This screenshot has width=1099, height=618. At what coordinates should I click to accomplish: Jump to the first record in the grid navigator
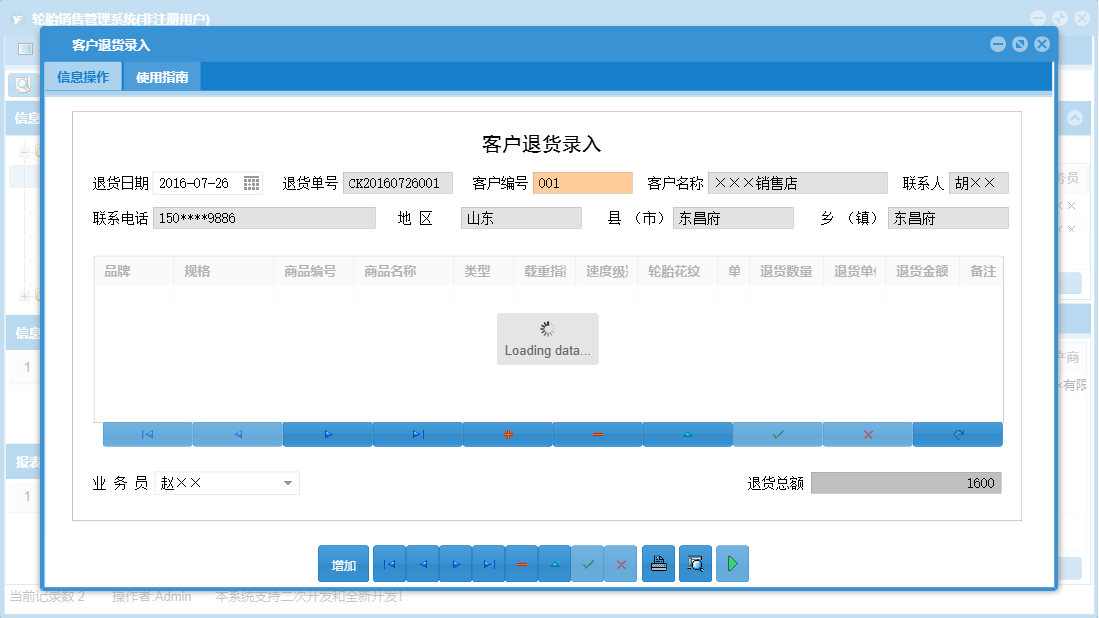click(147, 434)
